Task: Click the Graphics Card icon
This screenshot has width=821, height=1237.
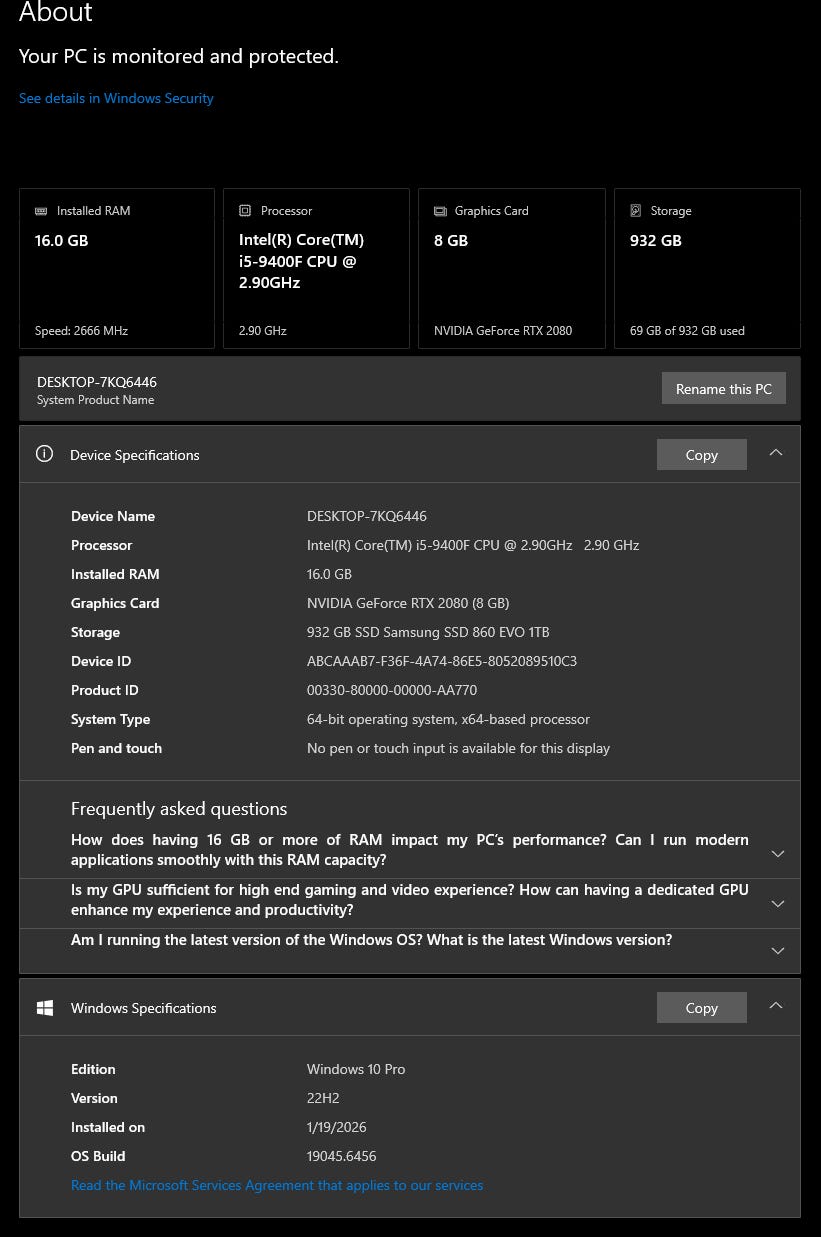Action: (440, 211)
